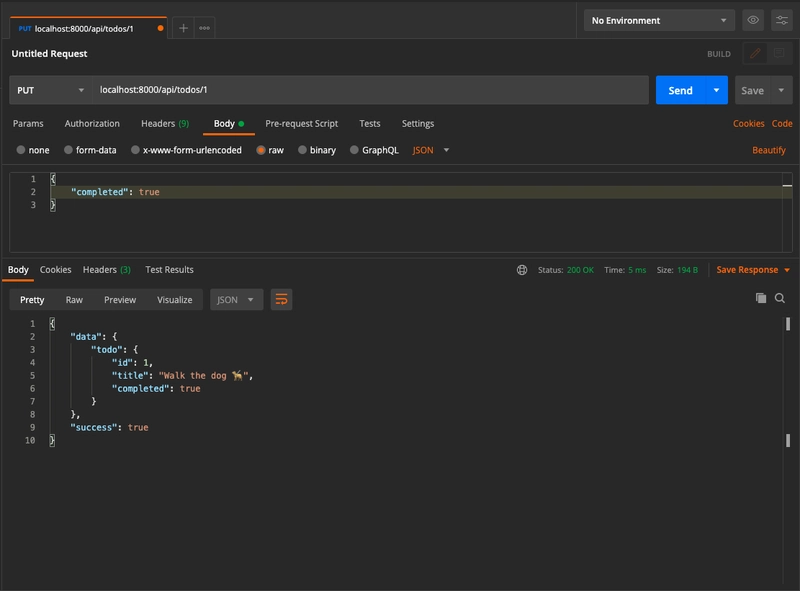Image resolution: width=800 pixels, height=591 pixels.
Task: Save the request
Action: click(x=753, y=90)
